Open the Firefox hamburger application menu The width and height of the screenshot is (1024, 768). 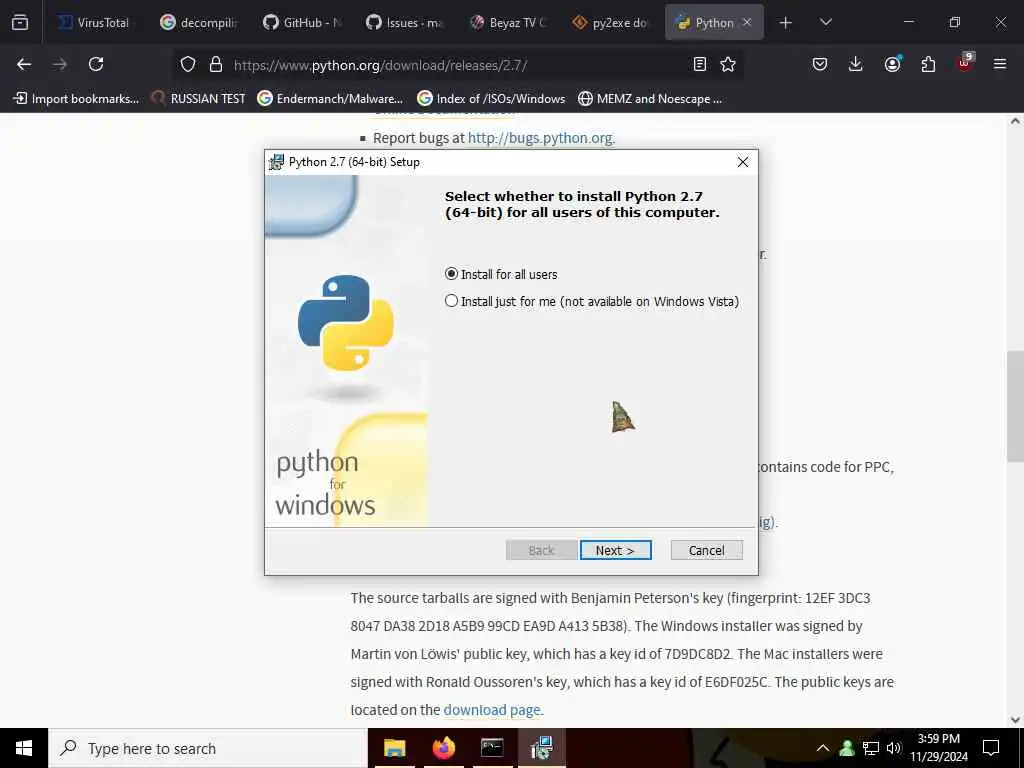pos(1000,64)
